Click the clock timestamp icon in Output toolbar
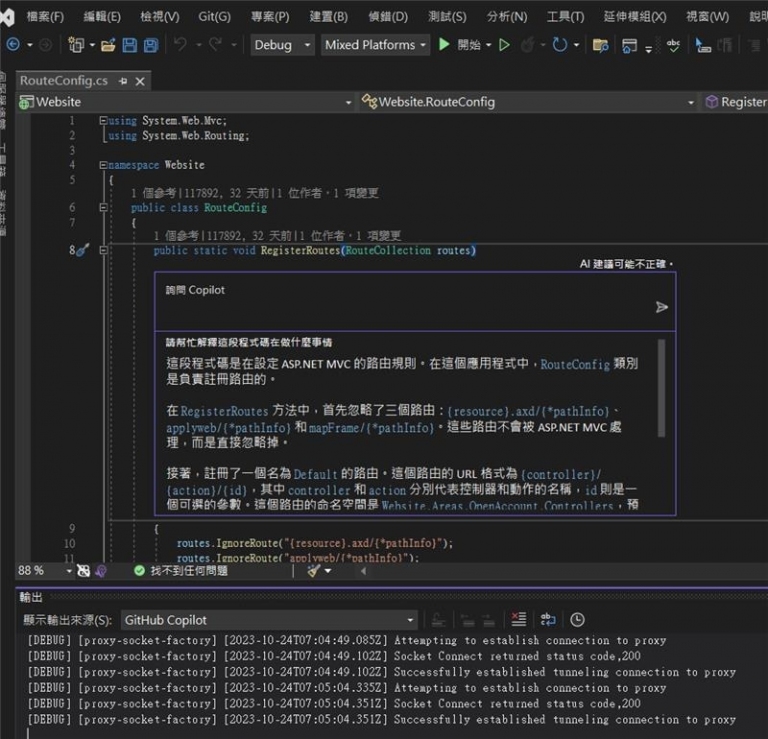The height and width of the screenshot is (739, 768). click(x=577, y=620)
